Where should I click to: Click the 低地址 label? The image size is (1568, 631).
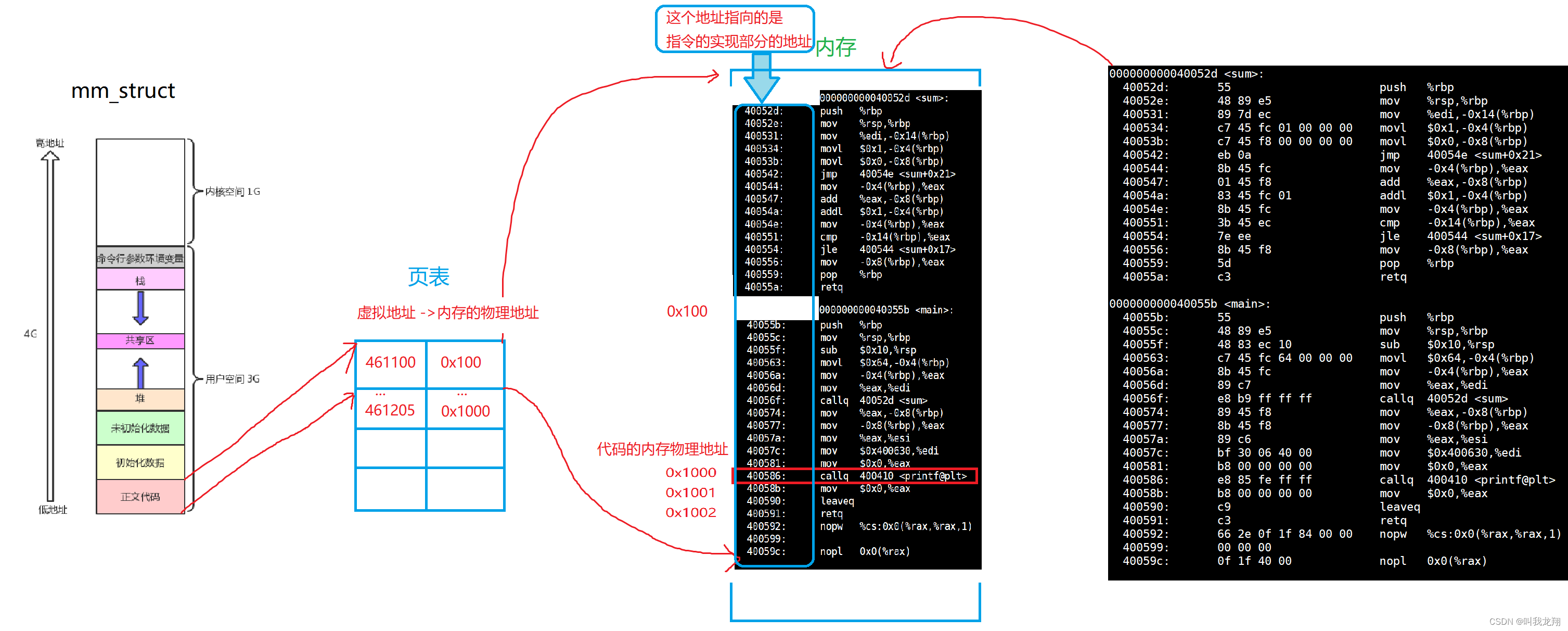(53, 510)
